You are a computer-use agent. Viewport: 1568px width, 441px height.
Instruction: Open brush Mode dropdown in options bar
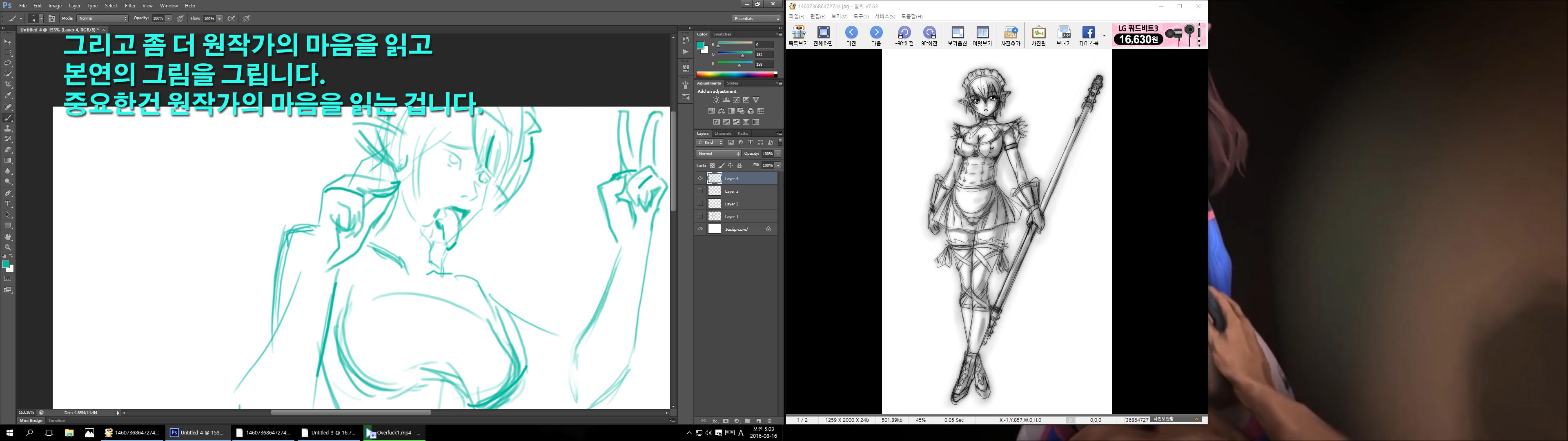pos(102,18)
